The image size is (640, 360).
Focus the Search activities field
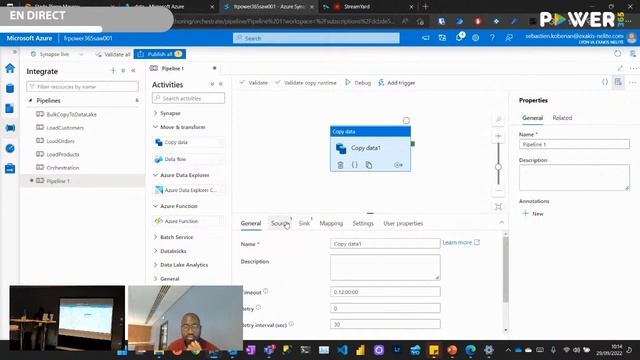tap(188, 98)
